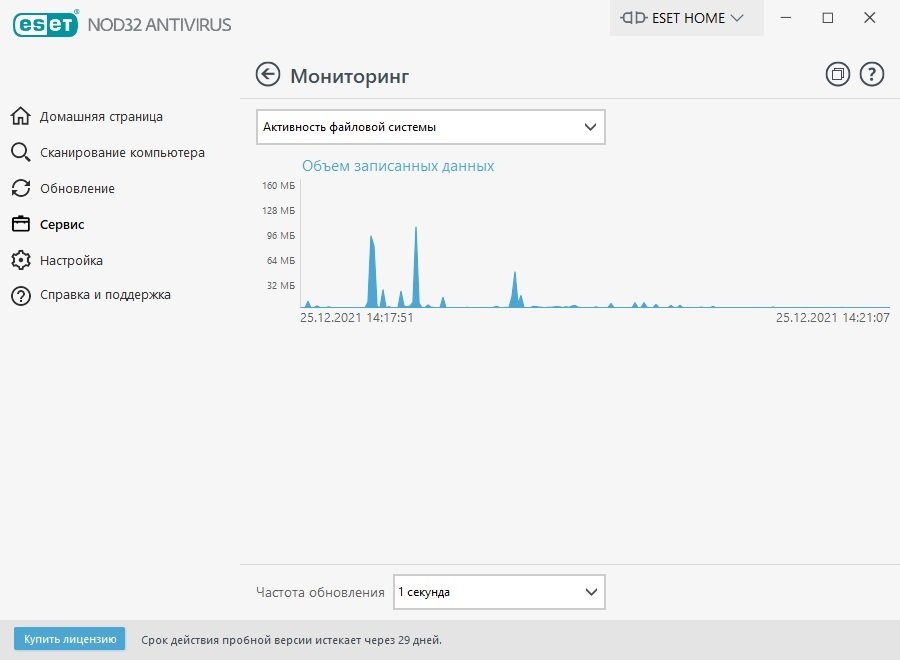
Task: Click the tallest spike in the activity graph
Action: (x=416, y=267)
